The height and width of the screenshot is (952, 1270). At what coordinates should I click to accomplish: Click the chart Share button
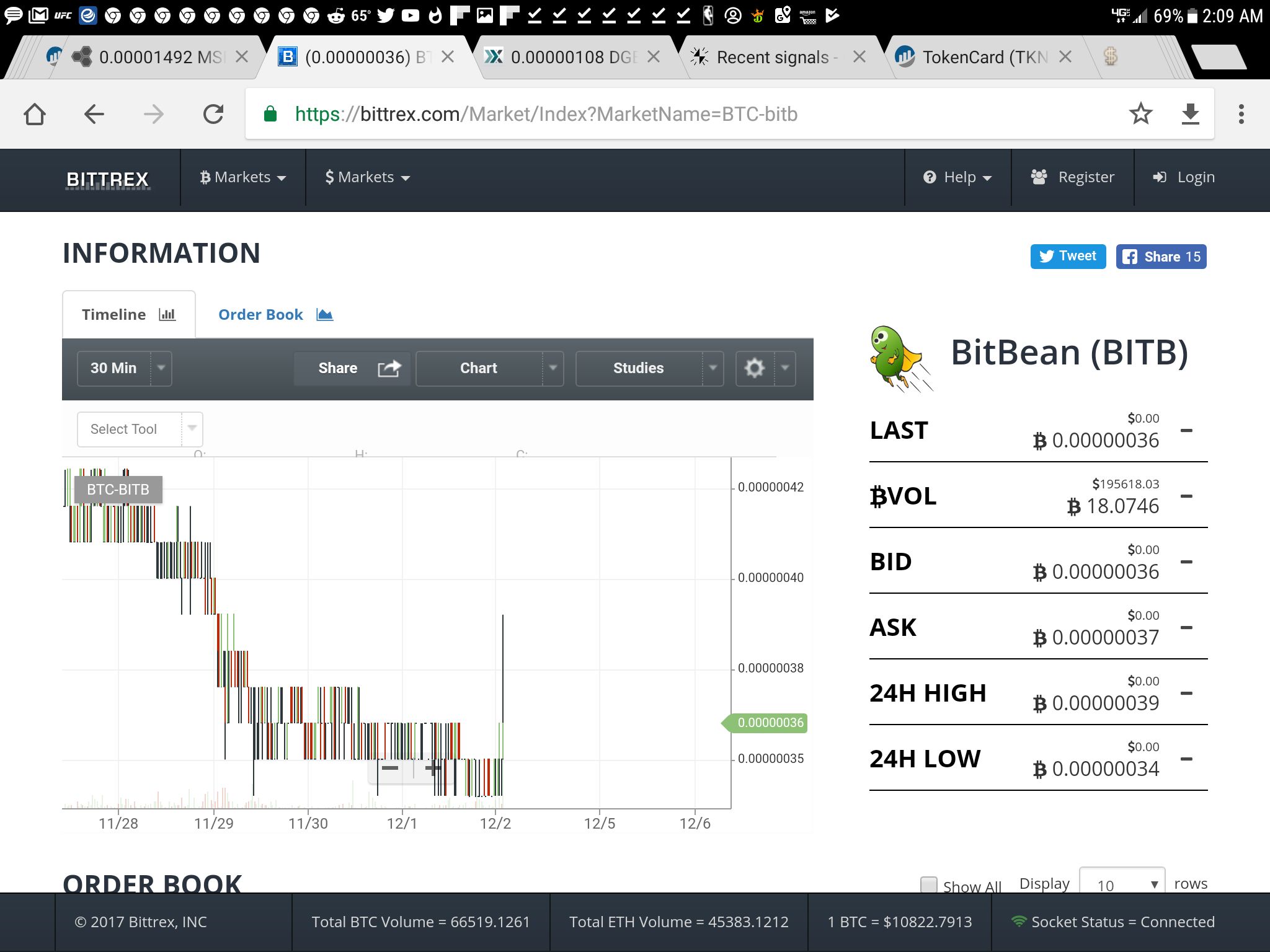pos(352,368)
